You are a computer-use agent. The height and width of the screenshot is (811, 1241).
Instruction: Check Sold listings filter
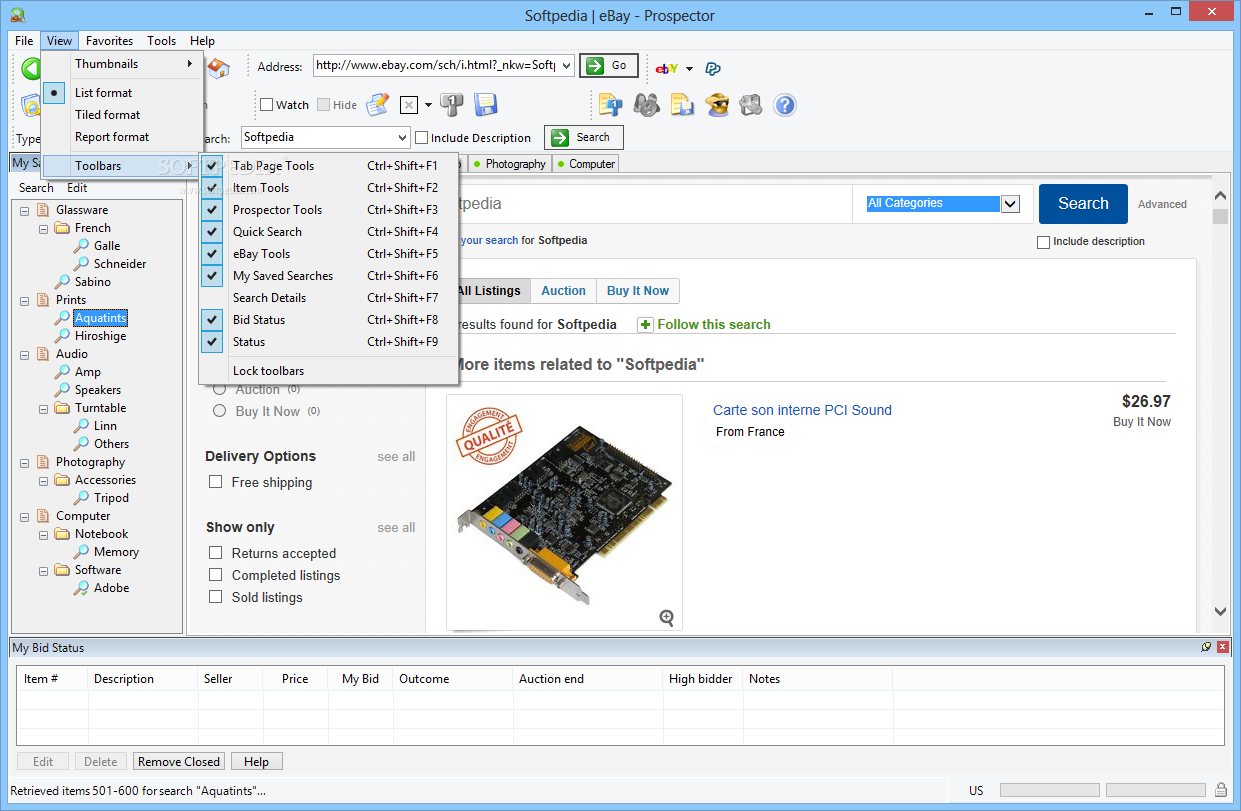pyautogui.click(x=215, y=597)
